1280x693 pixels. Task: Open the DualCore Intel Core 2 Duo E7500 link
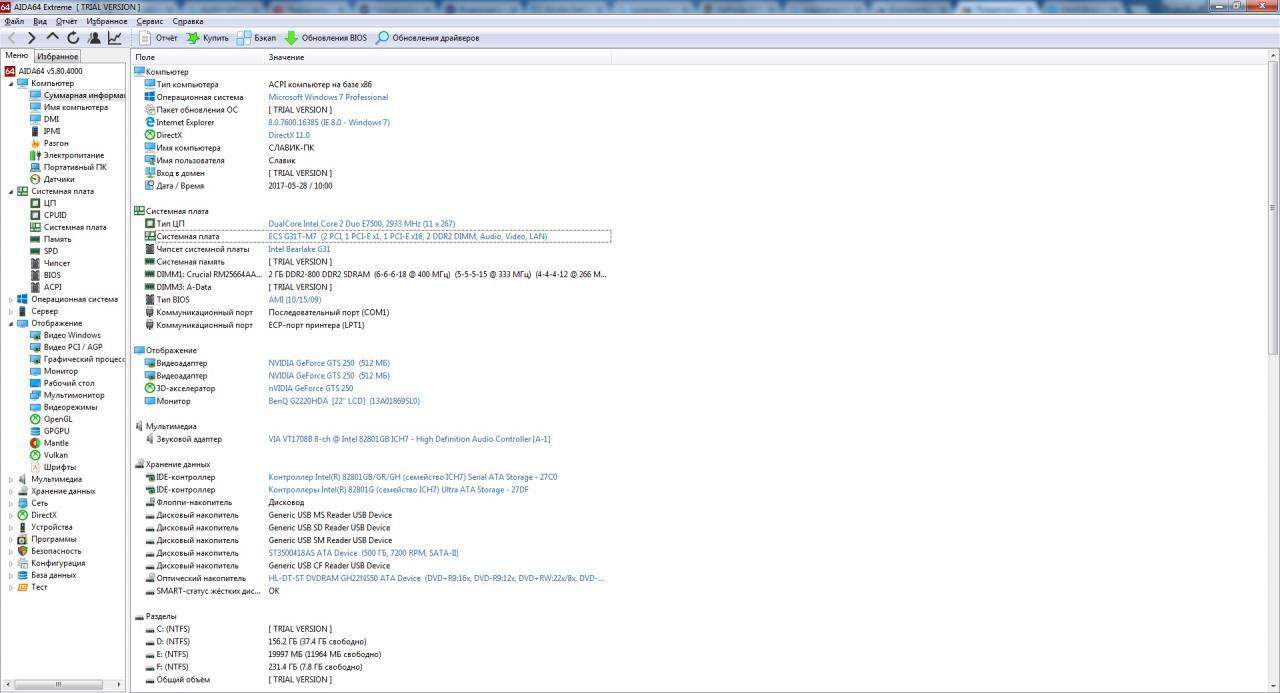click(361, 223)
